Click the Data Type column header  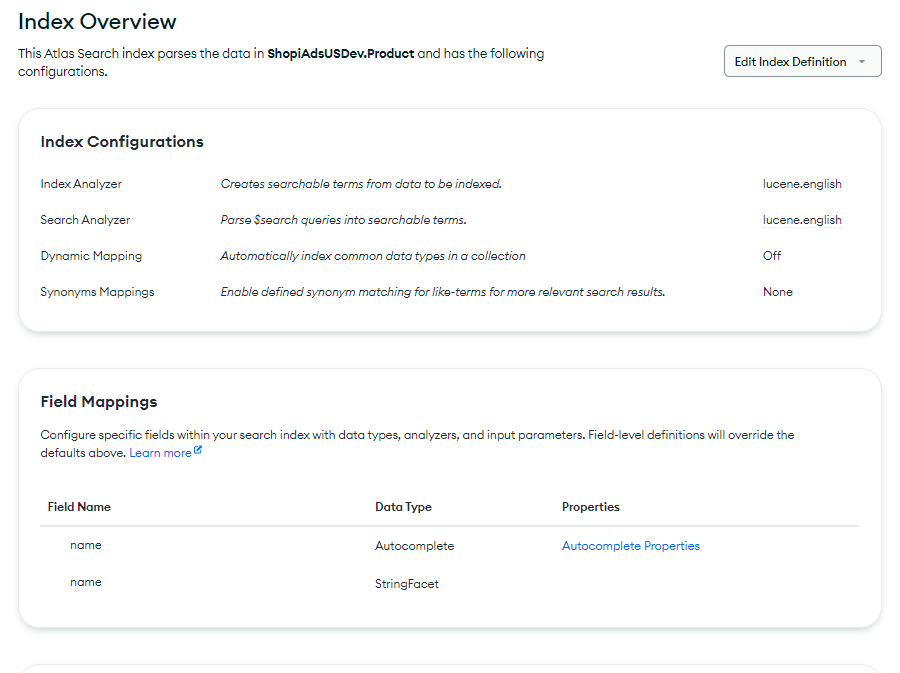tap(403, 507)
